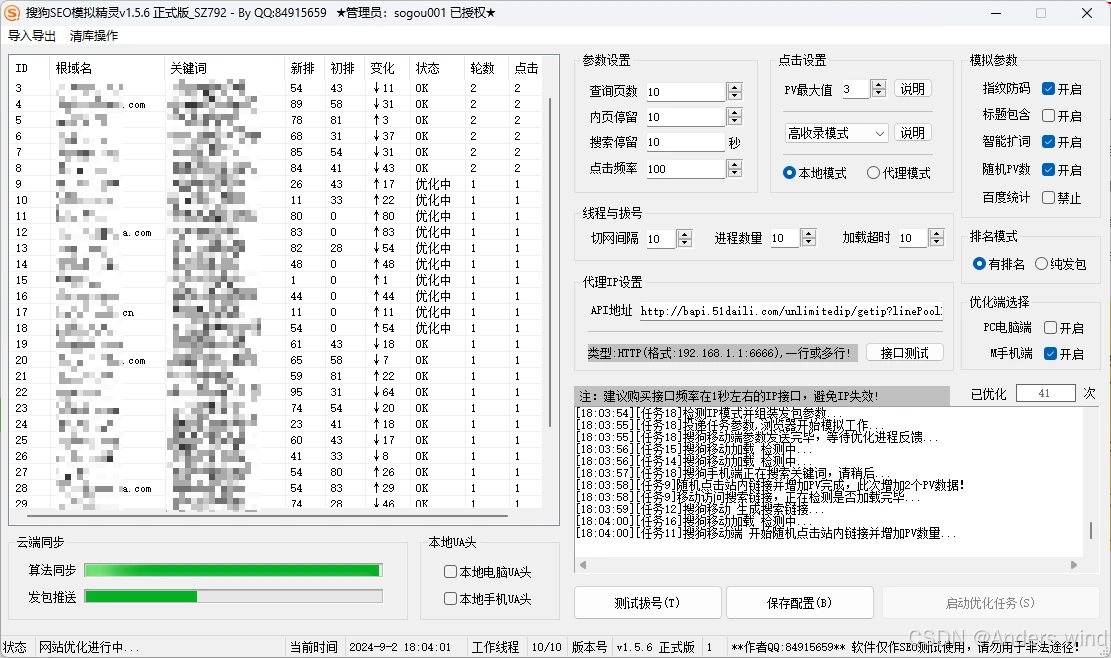Select 代理模式 radio button
1111x658 pixels.
point(873,173)
